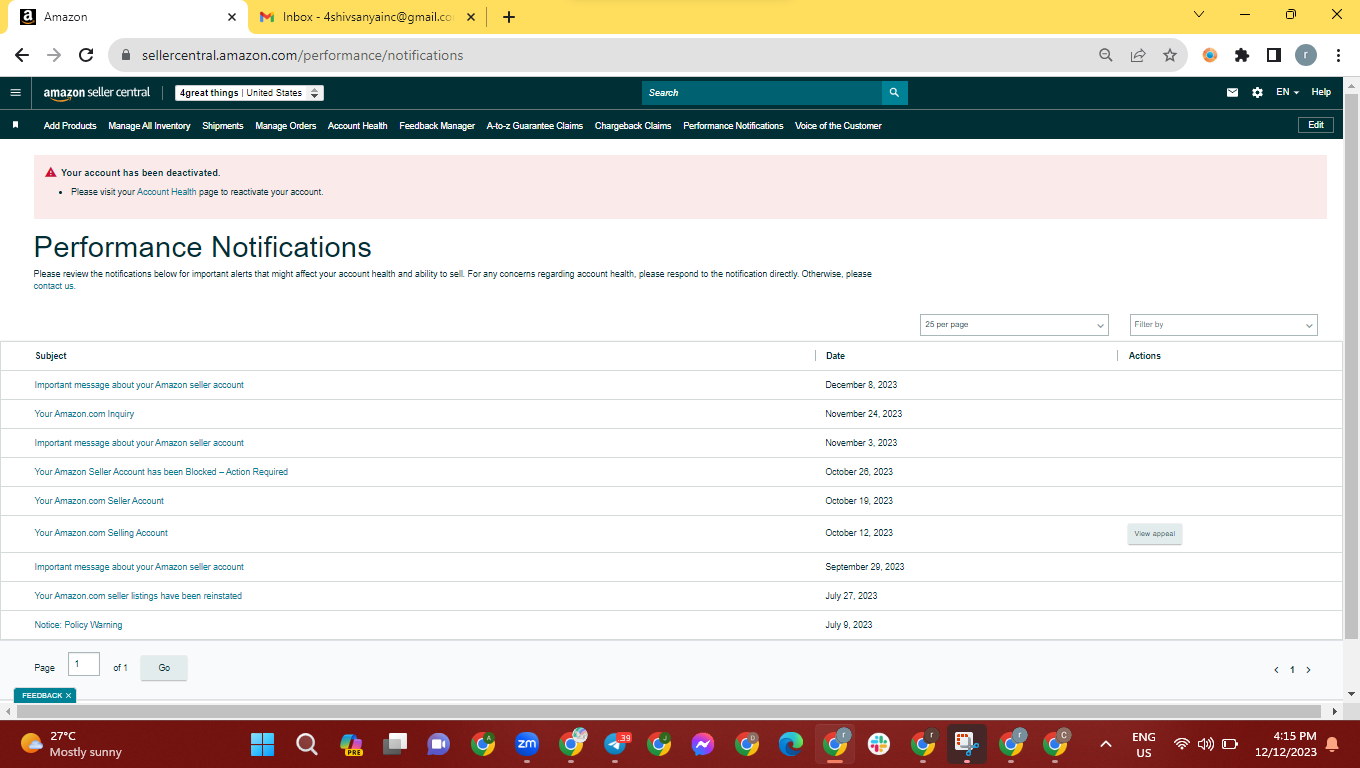Open Slack from the taskbar
1360x768 pixels.
[879, 744]
